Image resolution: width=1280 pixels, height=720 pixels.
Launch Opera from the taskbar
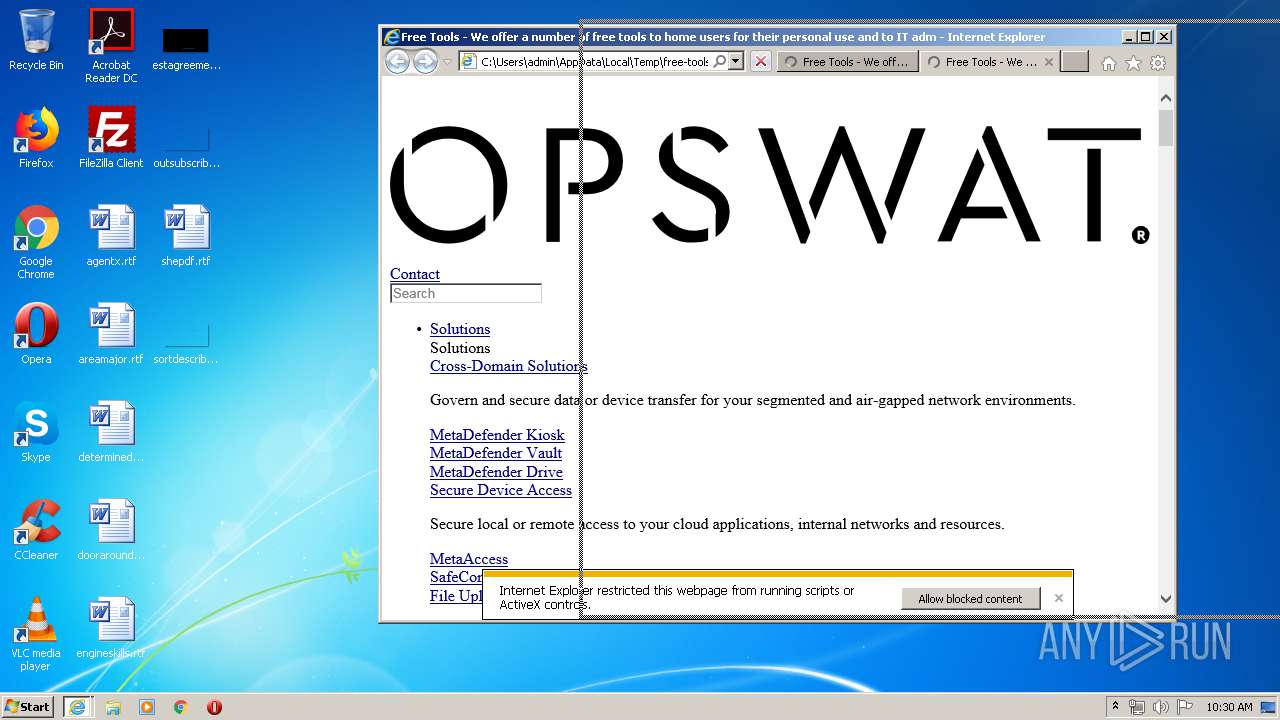(x=214, y=707)
